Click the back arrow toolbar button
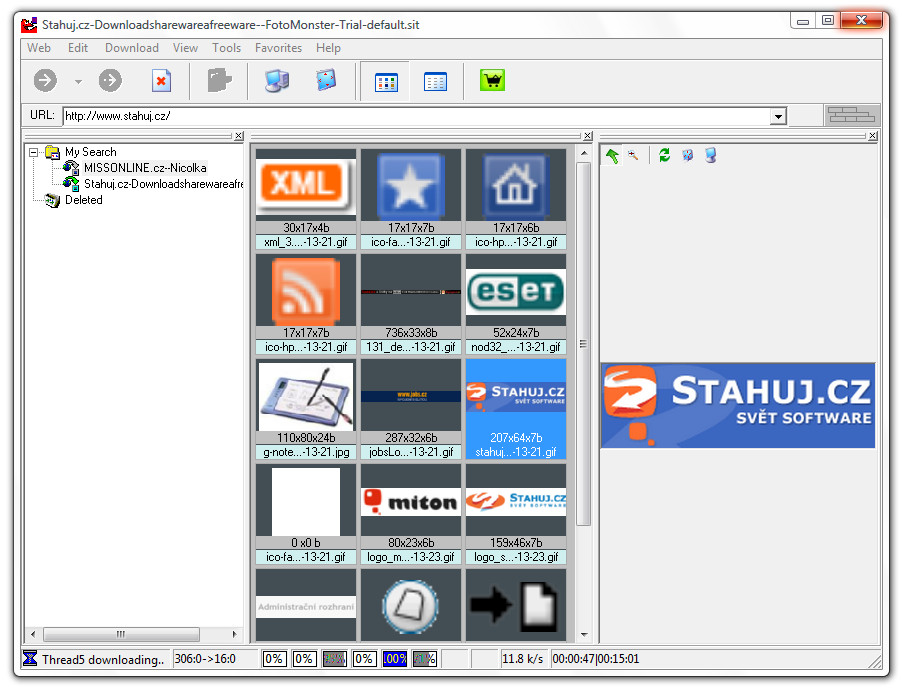 pos(45,81)
